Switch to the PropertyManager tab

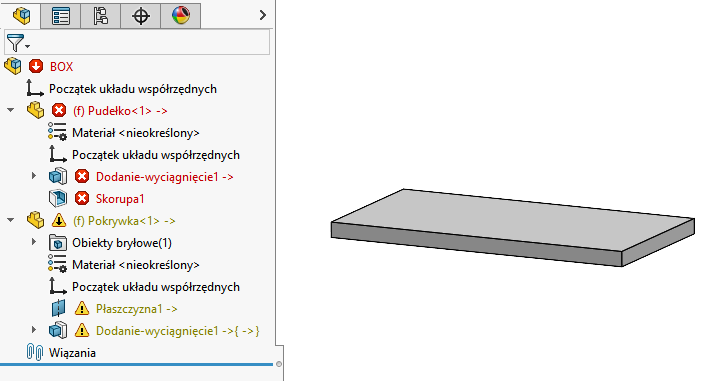pos(61,16)
